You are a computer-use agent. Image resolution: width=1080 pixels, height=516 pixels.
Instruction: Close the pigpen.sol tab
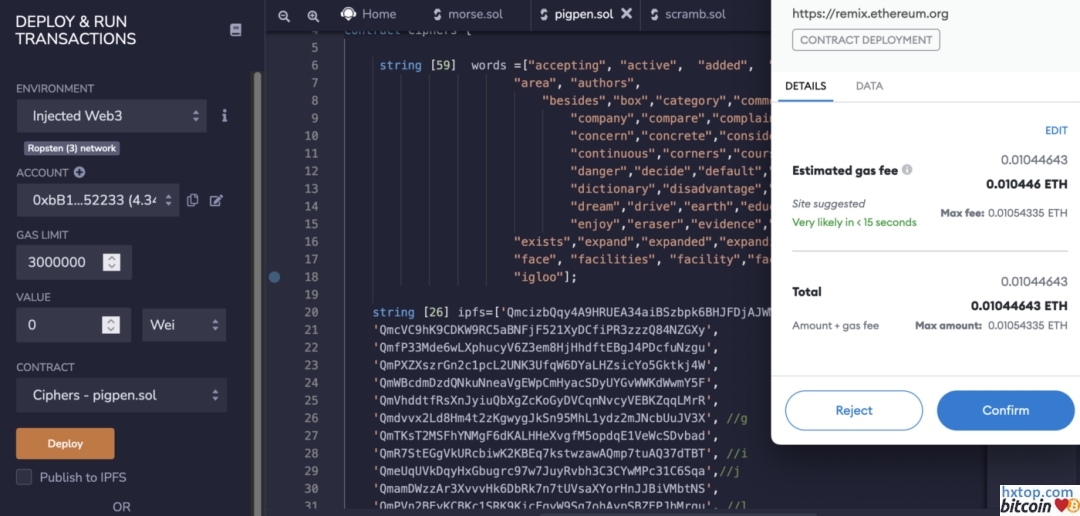point(626,14)
